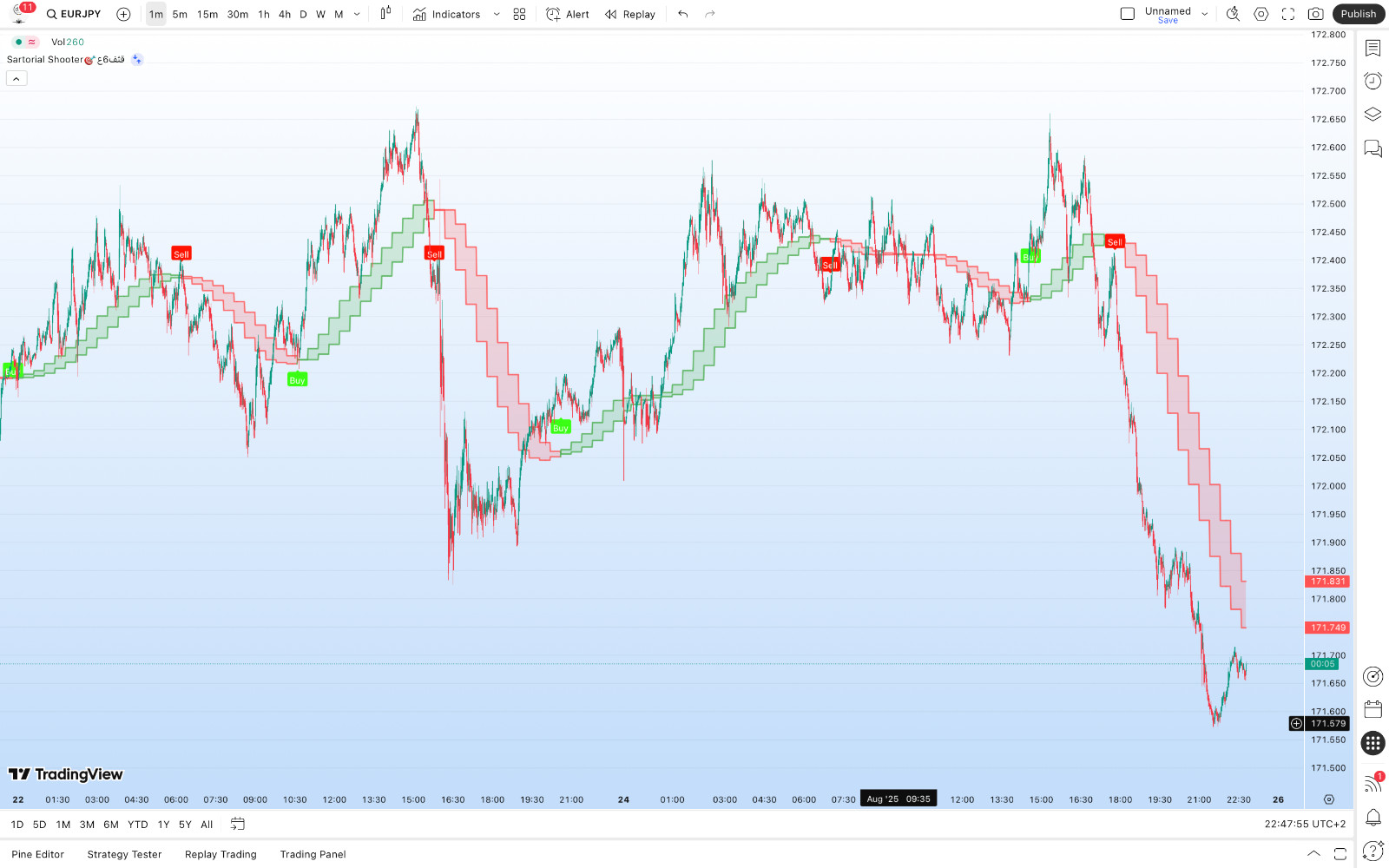Open object tree layers icon
1389x868 pixels.
click(1373, 115)
